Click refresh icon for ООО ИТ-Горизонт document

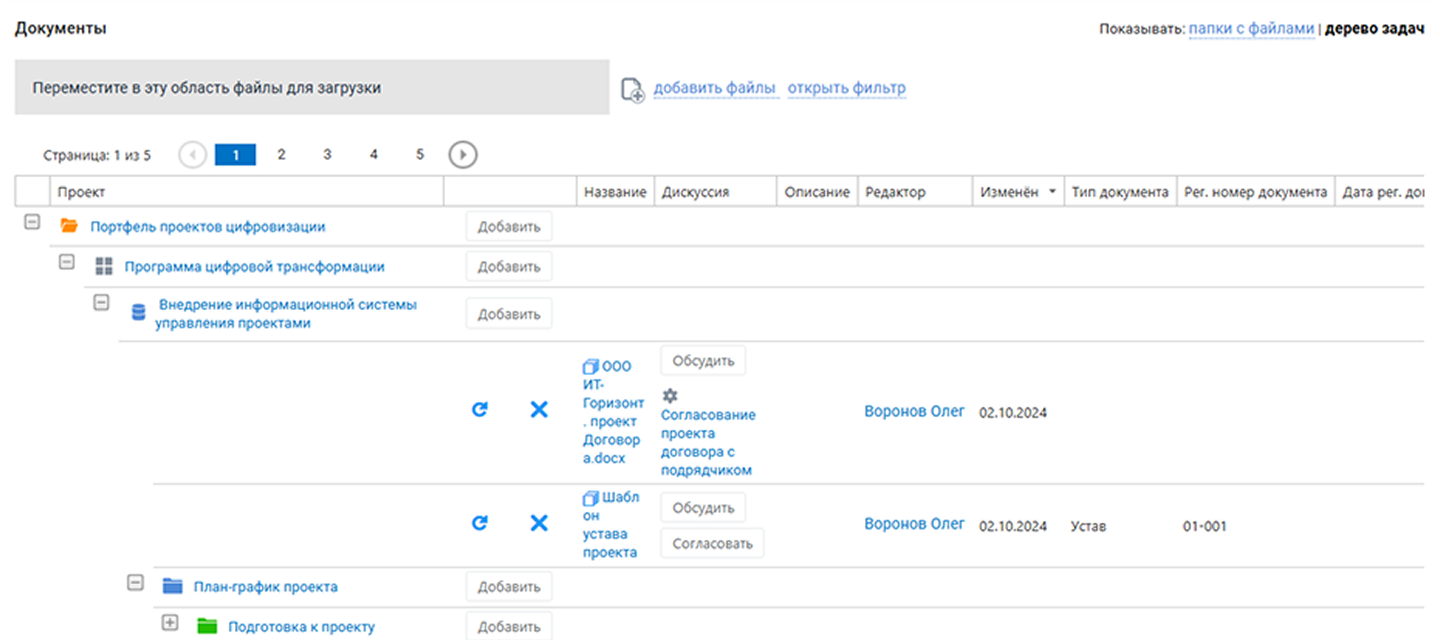tap(480, 409)
